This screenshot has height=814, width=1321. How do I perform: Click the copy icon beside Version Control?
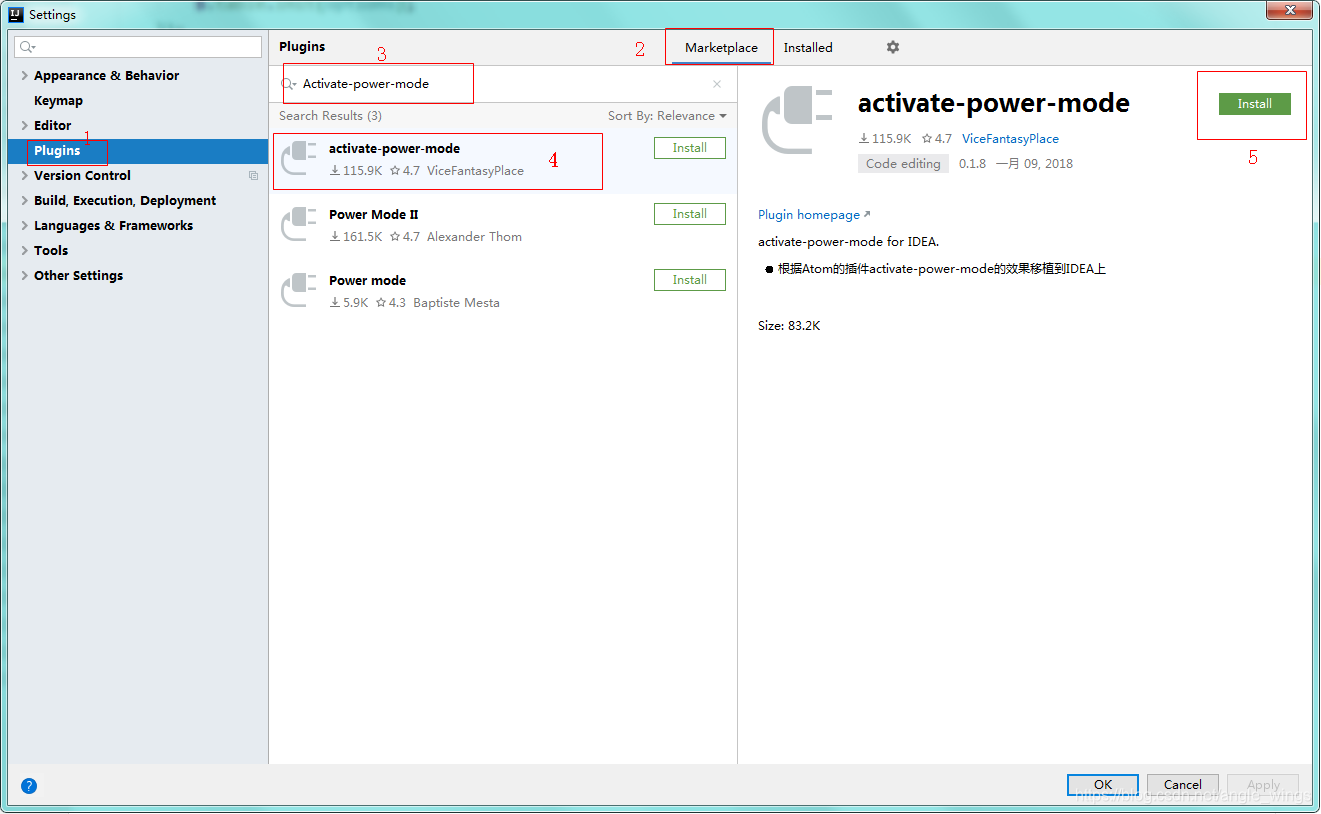[x=253, y=176]
